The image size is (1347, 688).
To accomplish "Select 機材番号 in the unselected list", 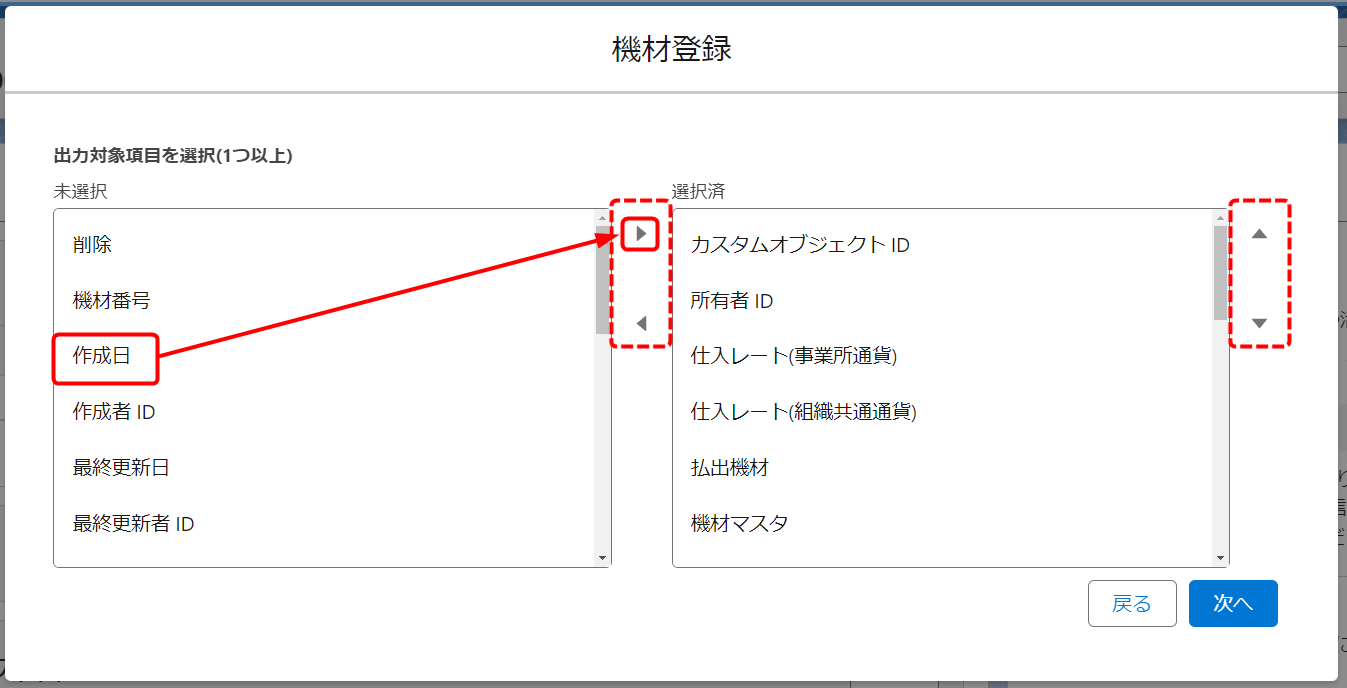I will click(111, 300).
